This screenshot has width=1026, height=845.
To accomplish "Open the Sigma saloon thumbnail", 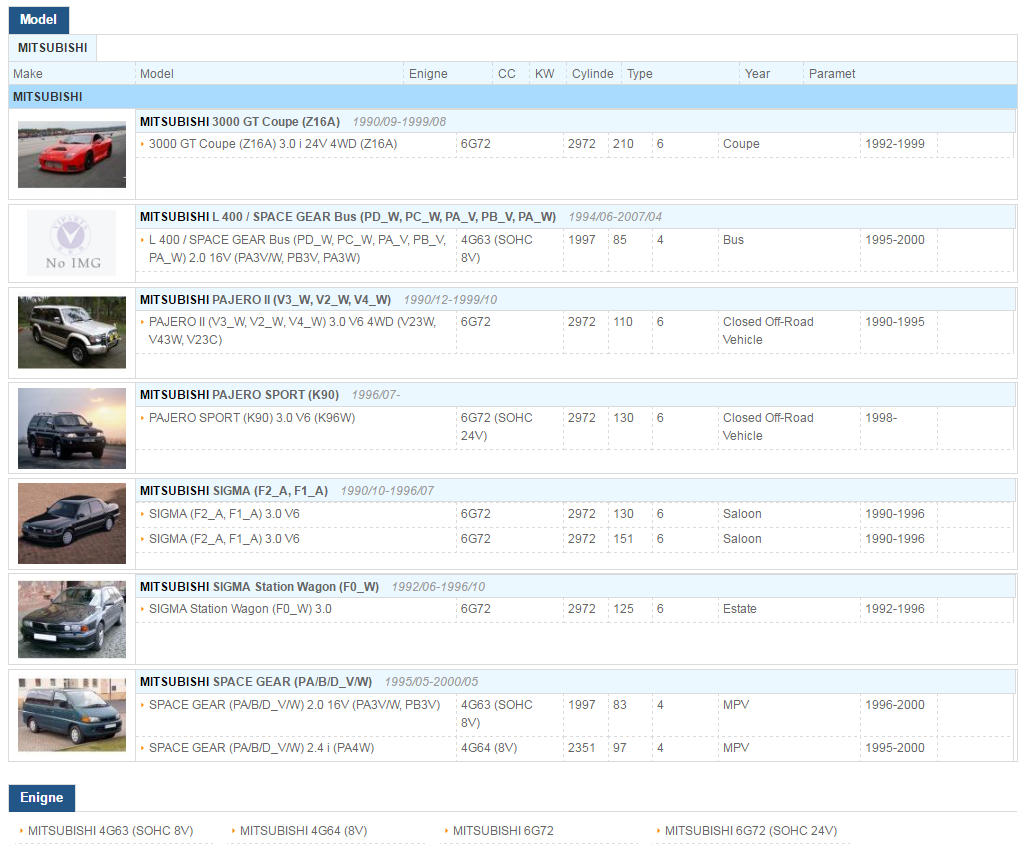I will pos(72,524).
